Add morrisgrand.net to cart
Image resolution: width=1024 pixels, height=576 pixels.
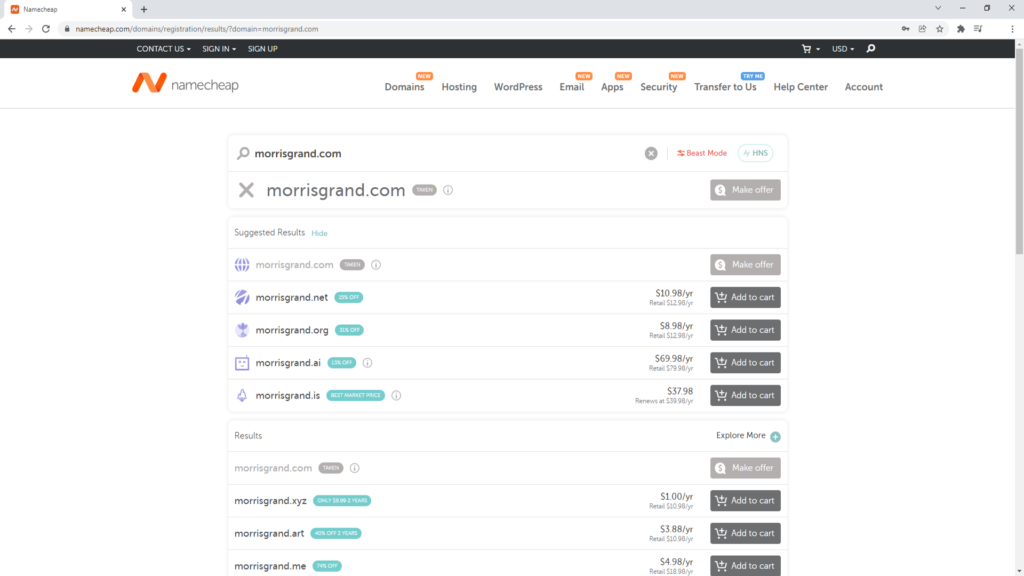click(745, 297)
